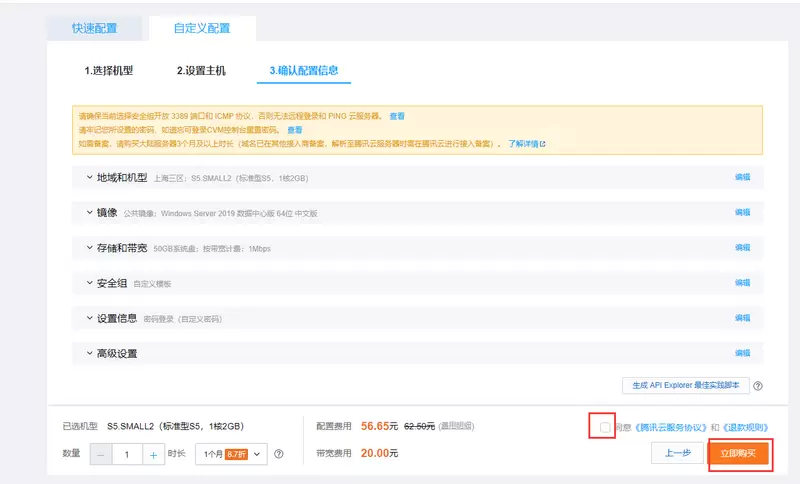Click the 立即购买 button
The image size is (800, 484).
[738, 453]
